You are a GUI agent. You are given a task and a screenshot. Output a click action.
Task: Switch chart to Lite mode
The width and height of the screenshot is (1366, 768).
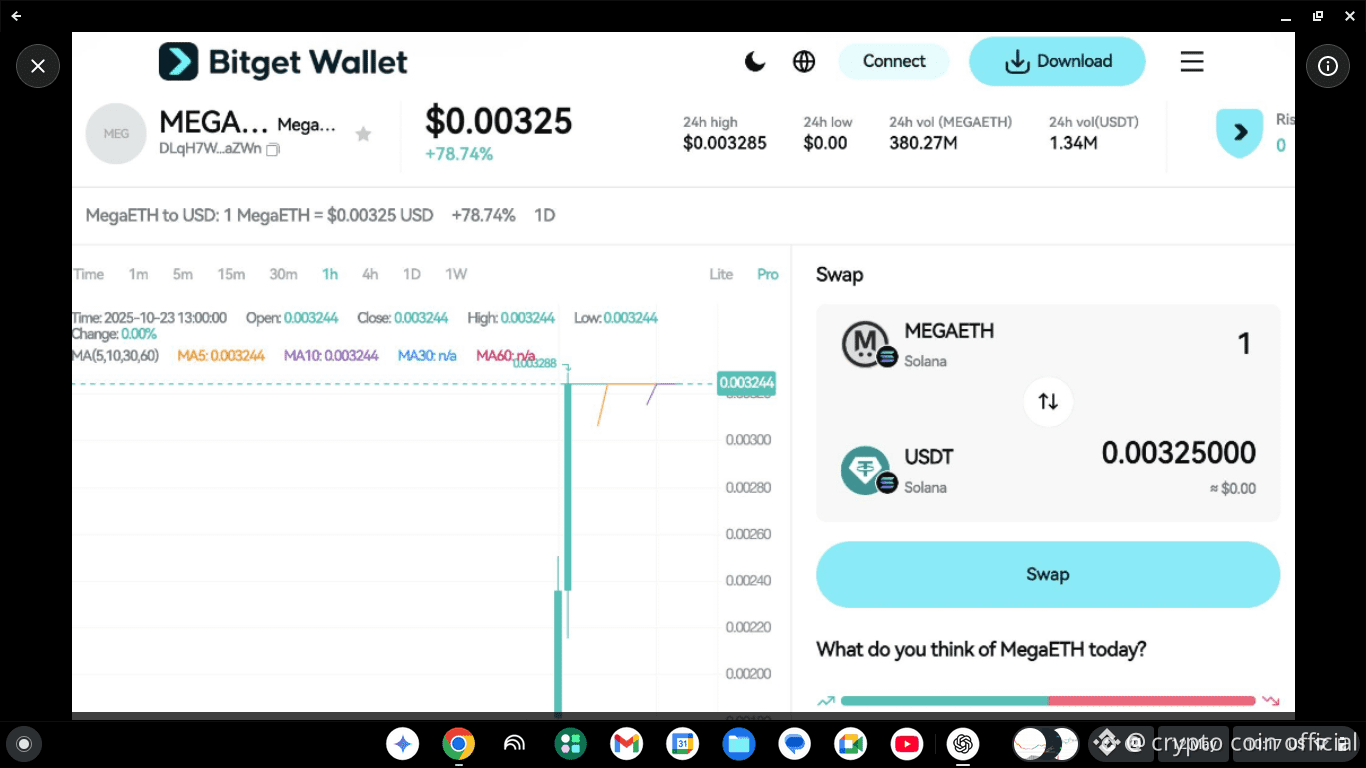(721, 274)
